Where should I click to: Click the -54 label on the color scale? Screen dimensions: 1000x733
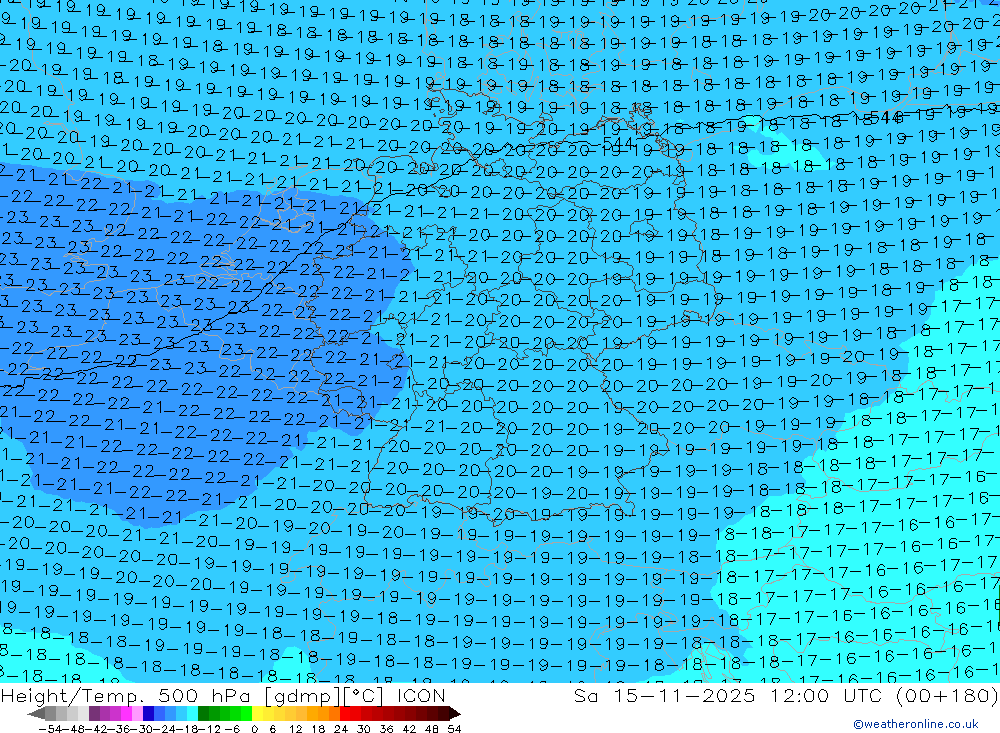[50, 729]
